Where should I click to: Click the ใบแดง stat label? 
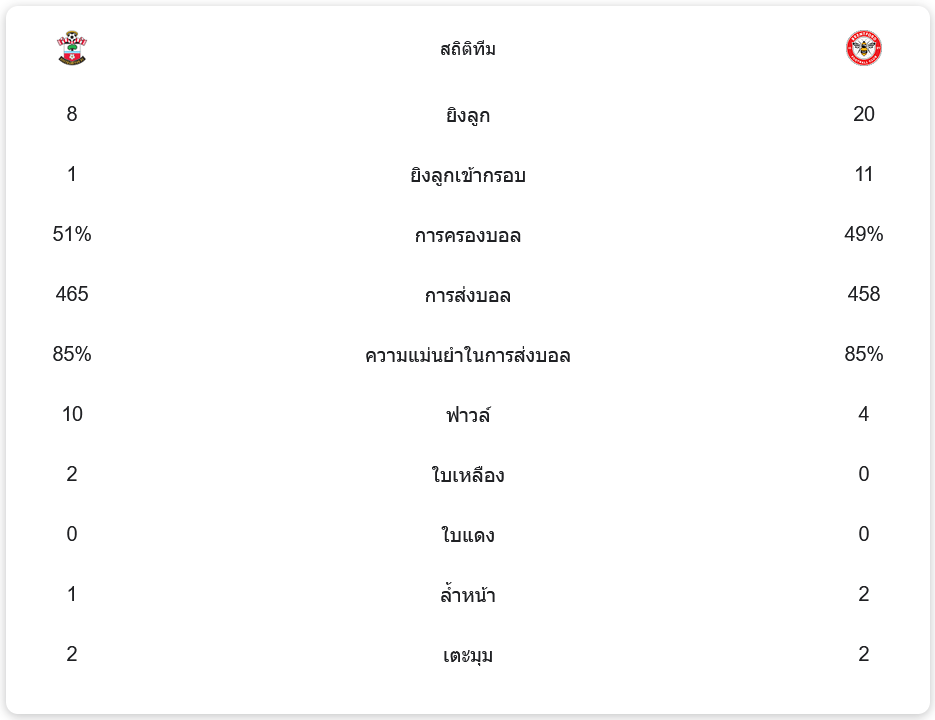click(x=468, y=535)
